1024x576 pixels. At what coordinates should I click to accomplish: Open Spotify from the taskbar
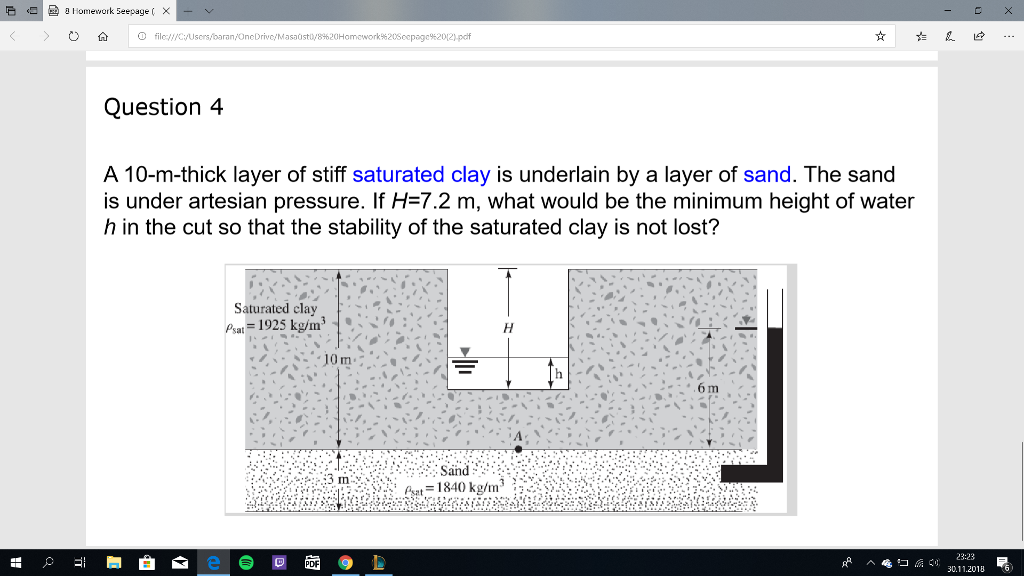point(245,563)
